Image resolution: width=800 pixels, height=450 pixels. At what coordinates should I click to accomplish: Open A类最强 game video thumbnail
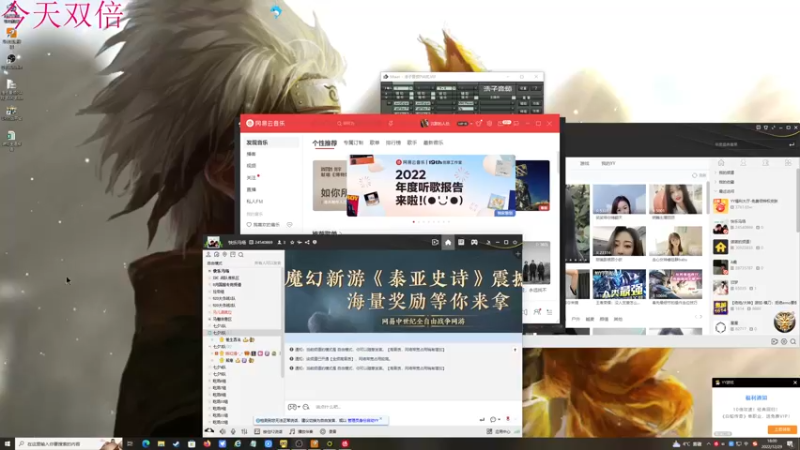[619, 284]
